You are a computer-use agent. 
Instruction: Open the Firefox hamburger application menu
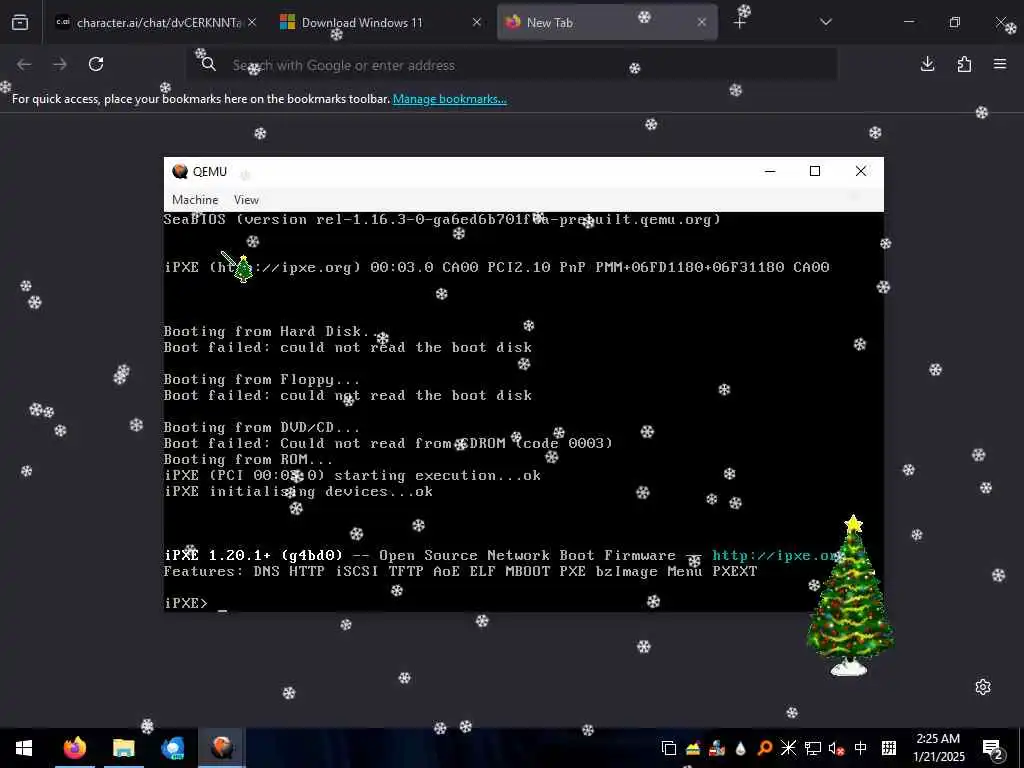click(x=1000, y=64)
